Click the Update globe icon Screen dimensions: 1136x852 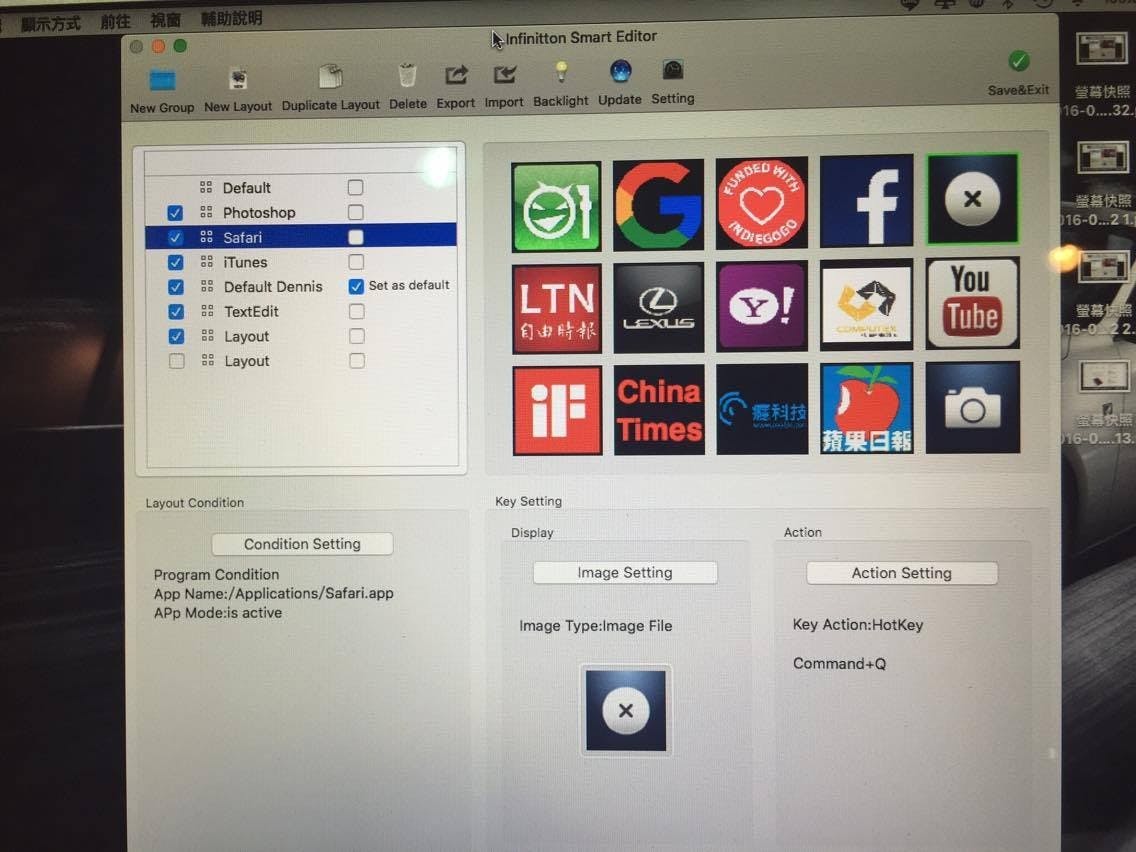tap(620, 71)
